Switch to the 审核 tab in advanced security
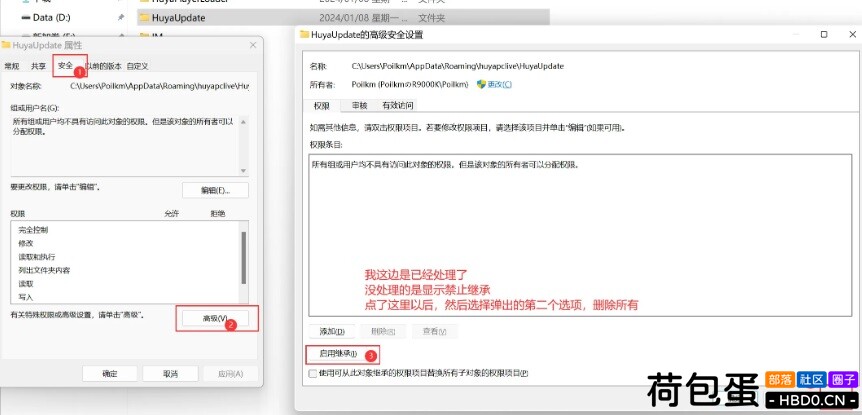 click(x=360, y=105)
